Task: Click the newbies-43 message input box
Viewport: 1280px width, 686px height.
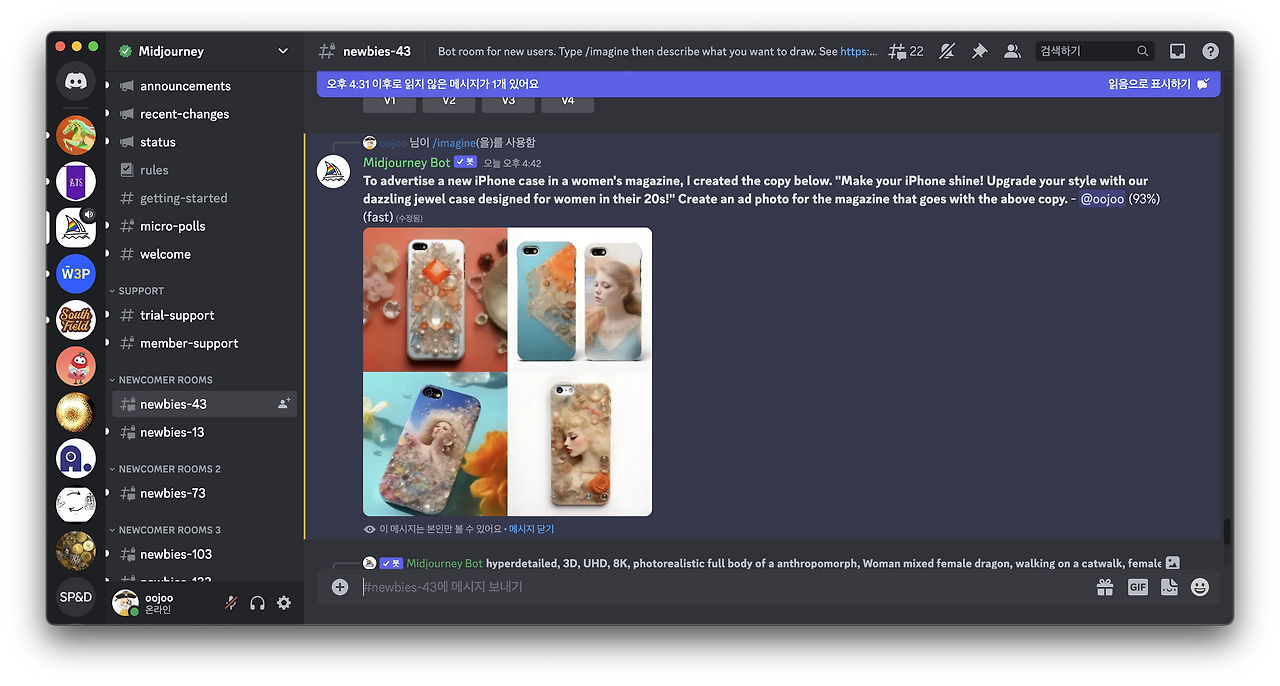Action: coord(720,587)
